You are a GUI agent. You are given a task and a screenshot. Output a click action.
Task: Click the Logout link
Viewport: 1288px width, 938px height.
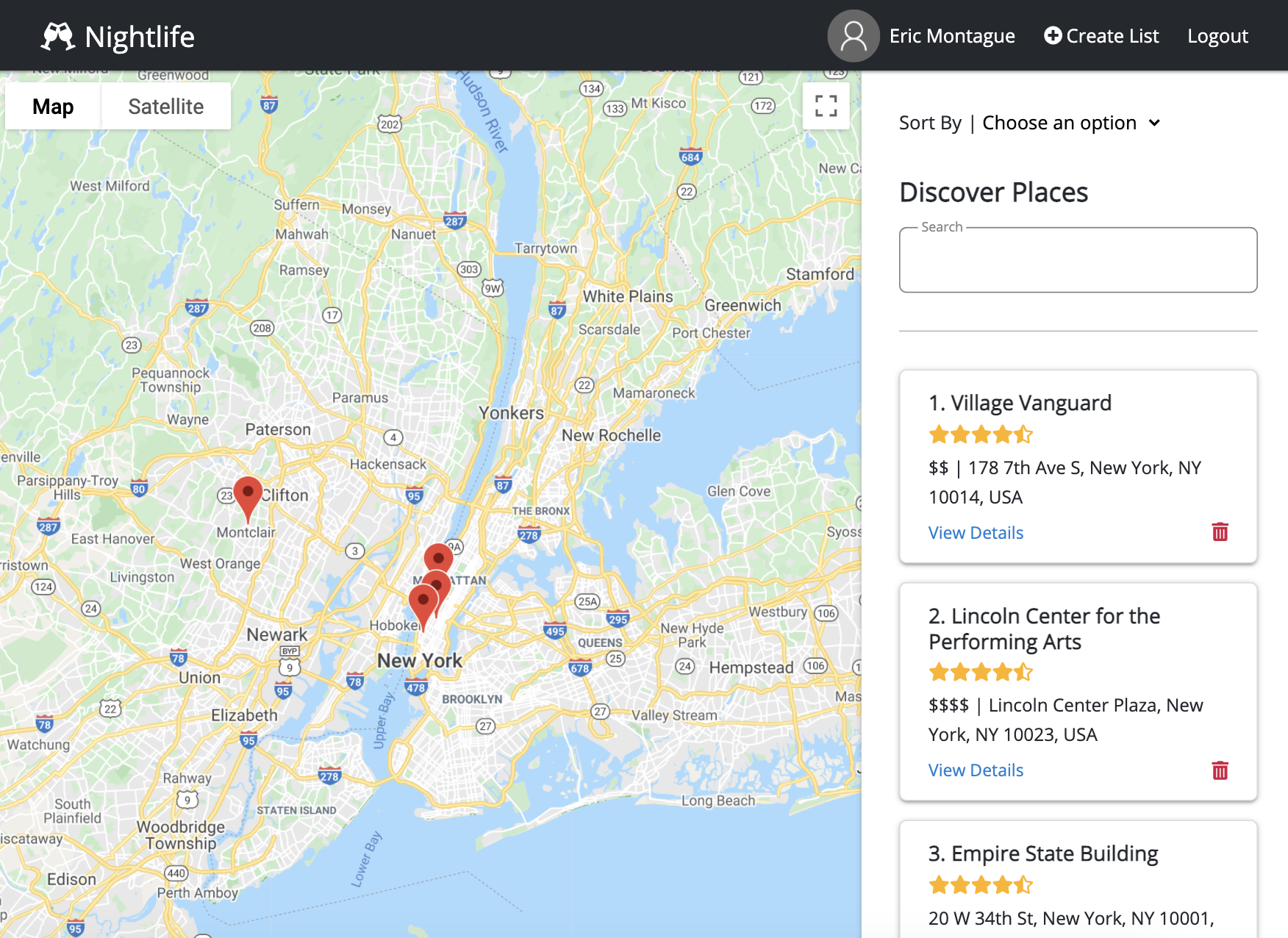click(x=1217, y=36)
